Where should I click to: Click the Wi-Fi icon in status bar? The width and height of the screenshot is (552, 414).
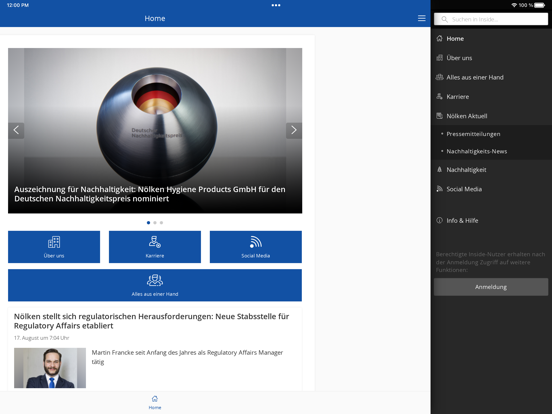tap(514, 5)
